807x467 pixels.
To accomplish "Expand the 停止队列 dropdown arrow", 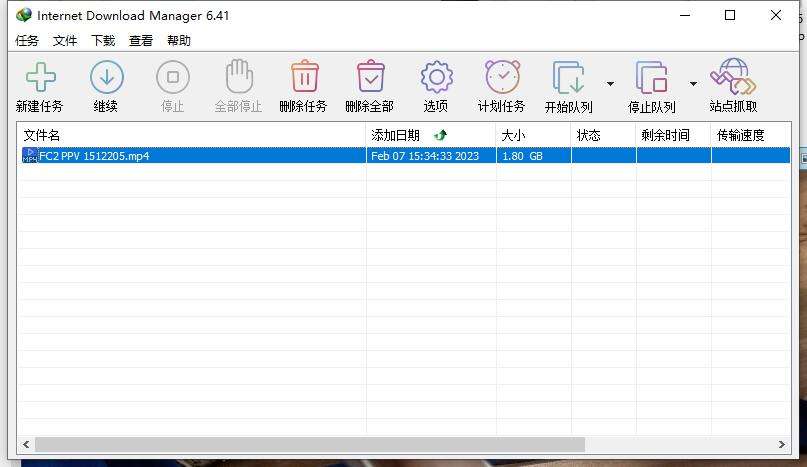I will 693,83.
